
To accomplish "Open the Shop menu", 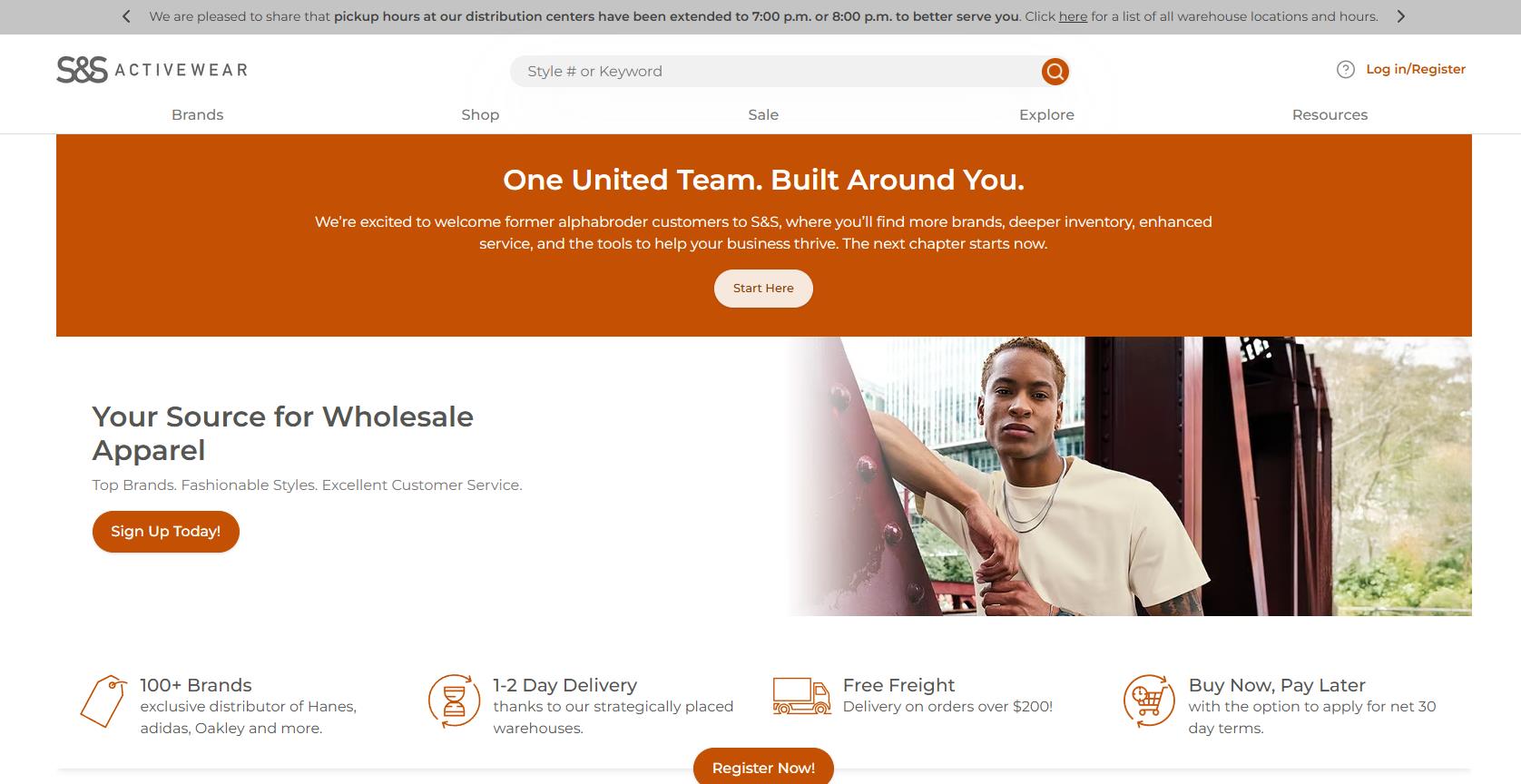I will coord(480,114).
